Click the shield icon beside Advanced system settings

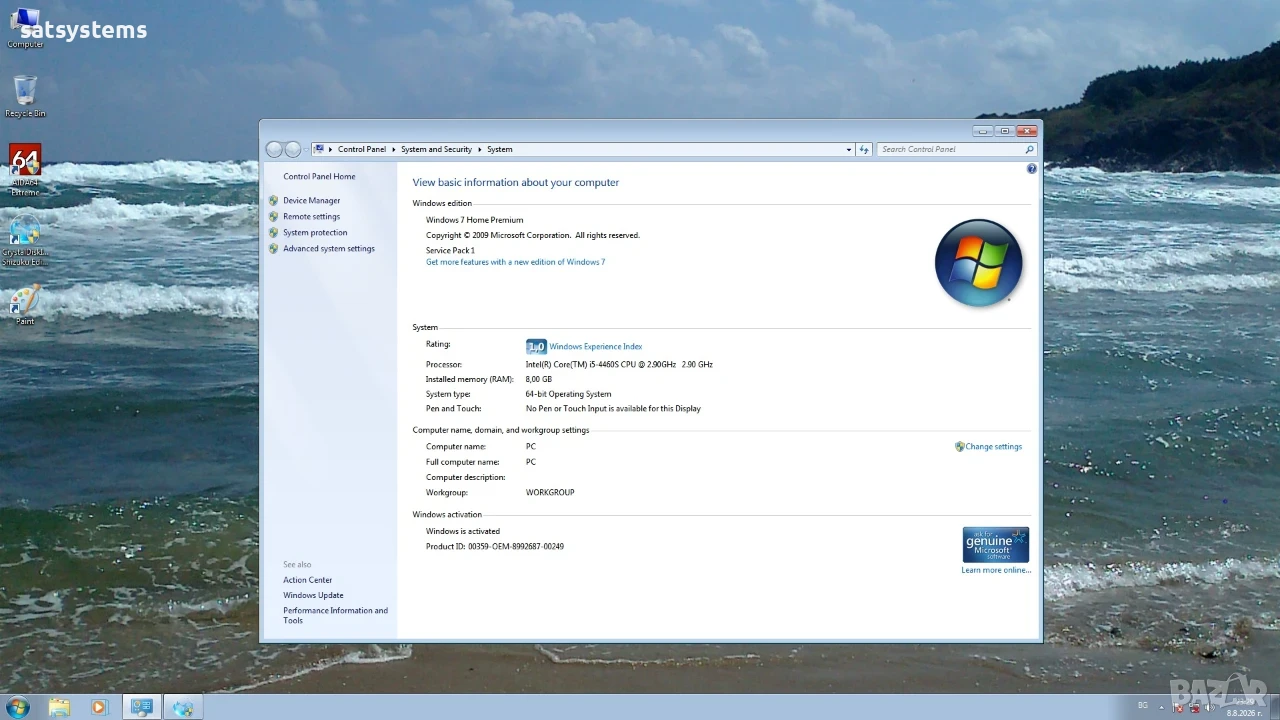[274, 248]
